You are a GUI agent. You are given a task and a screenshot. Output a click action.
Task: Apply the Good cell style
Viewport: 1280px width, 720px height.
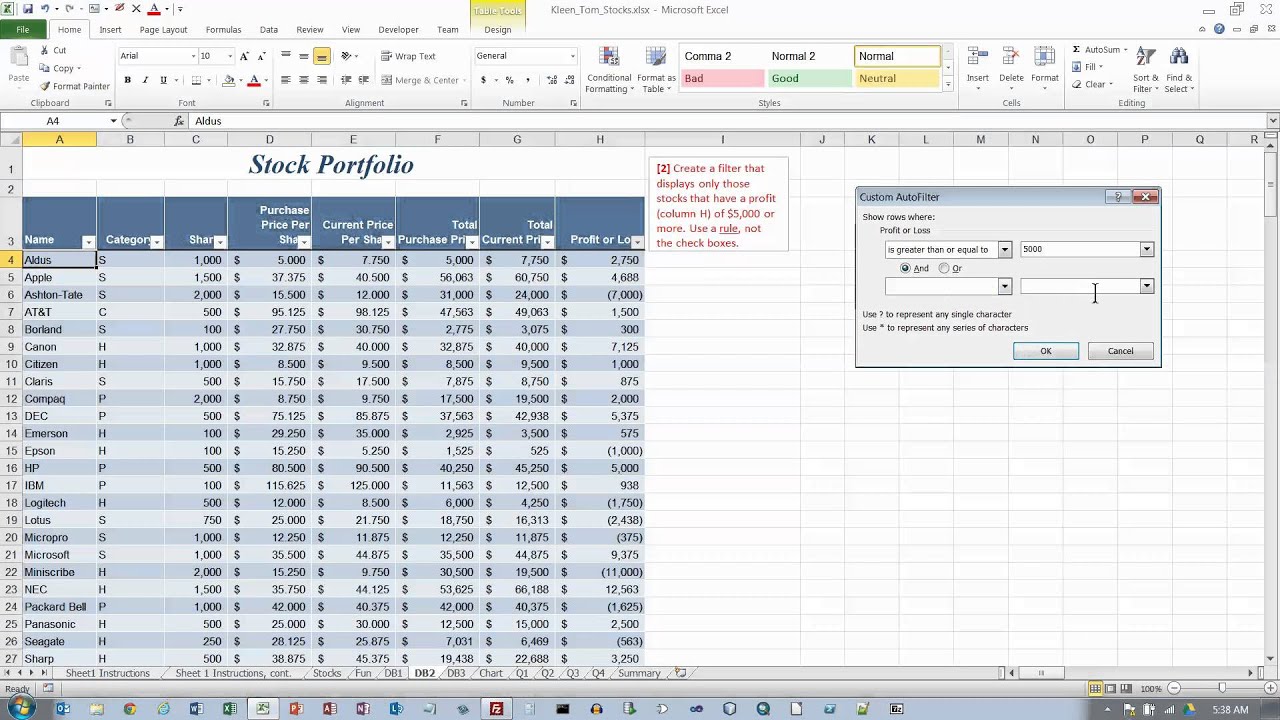tap(808, 78)
